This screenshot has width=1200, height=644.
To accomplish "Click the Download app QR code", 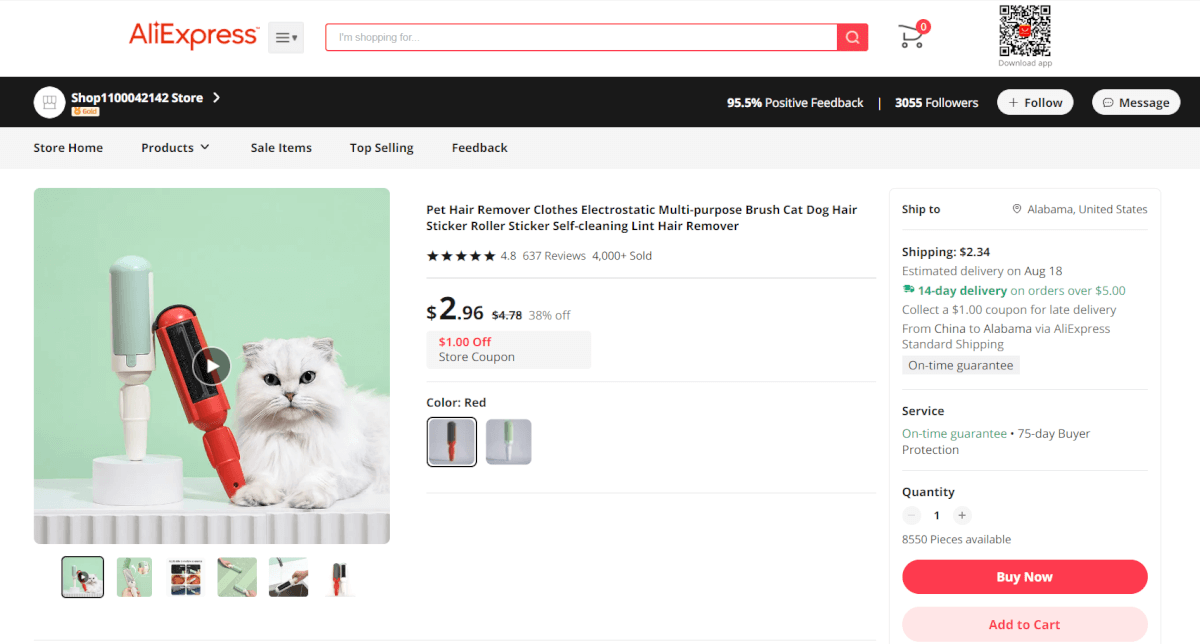I will pos(1024,31).
